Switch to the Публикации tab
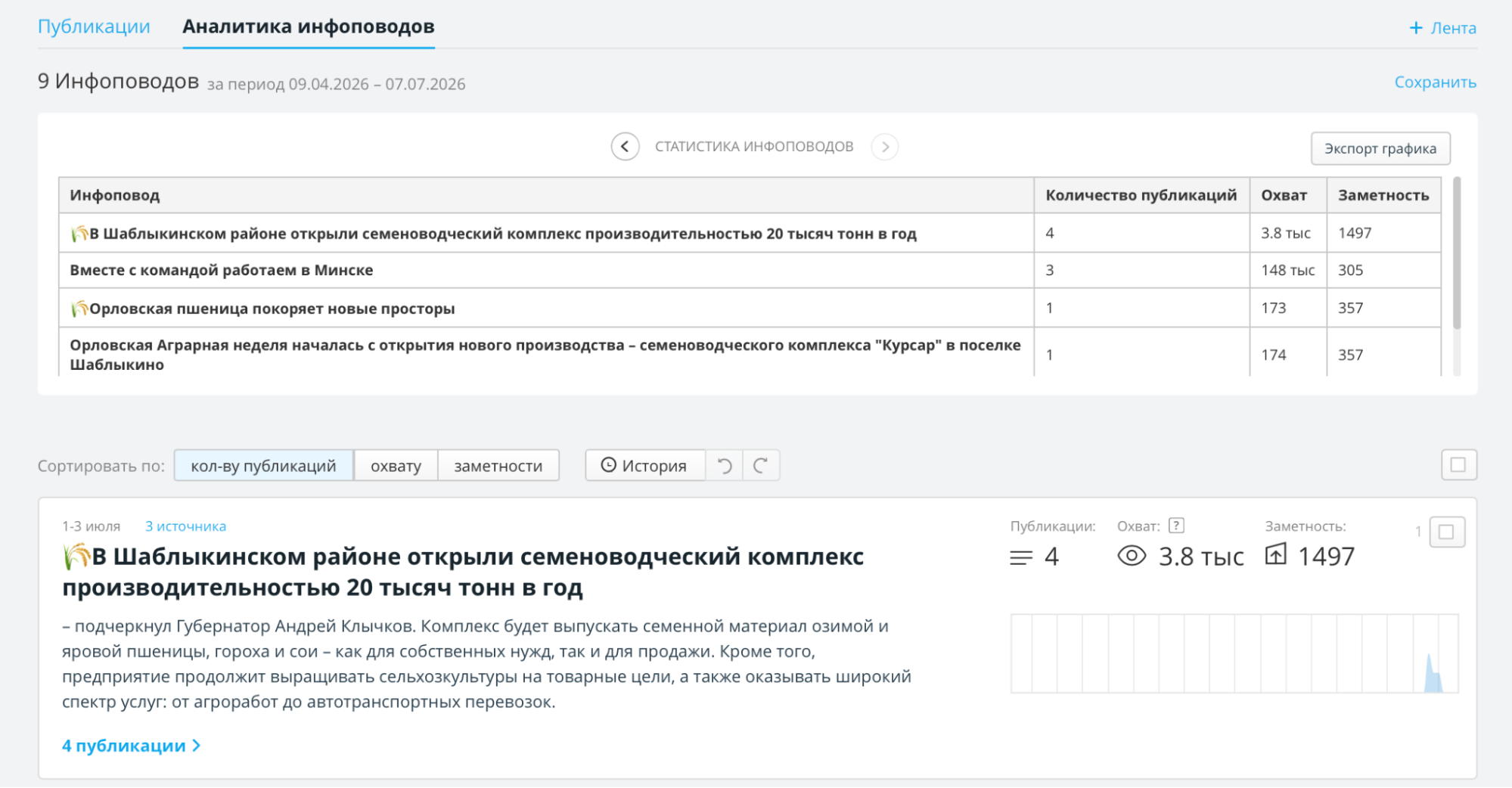 pyautogui.click(x=94, y=26)
